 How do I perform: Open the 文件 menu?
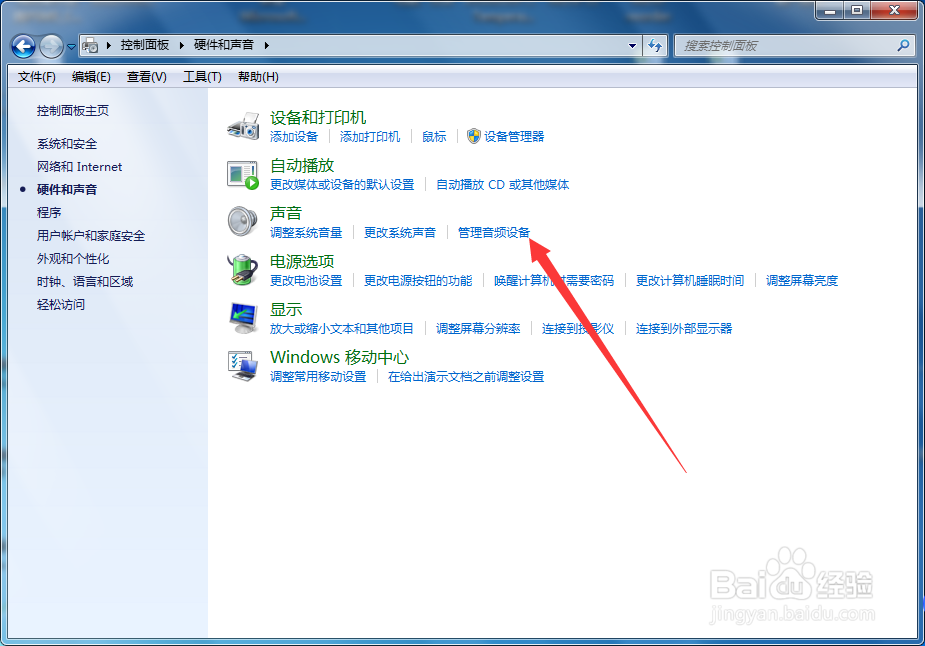pos(35,76)
